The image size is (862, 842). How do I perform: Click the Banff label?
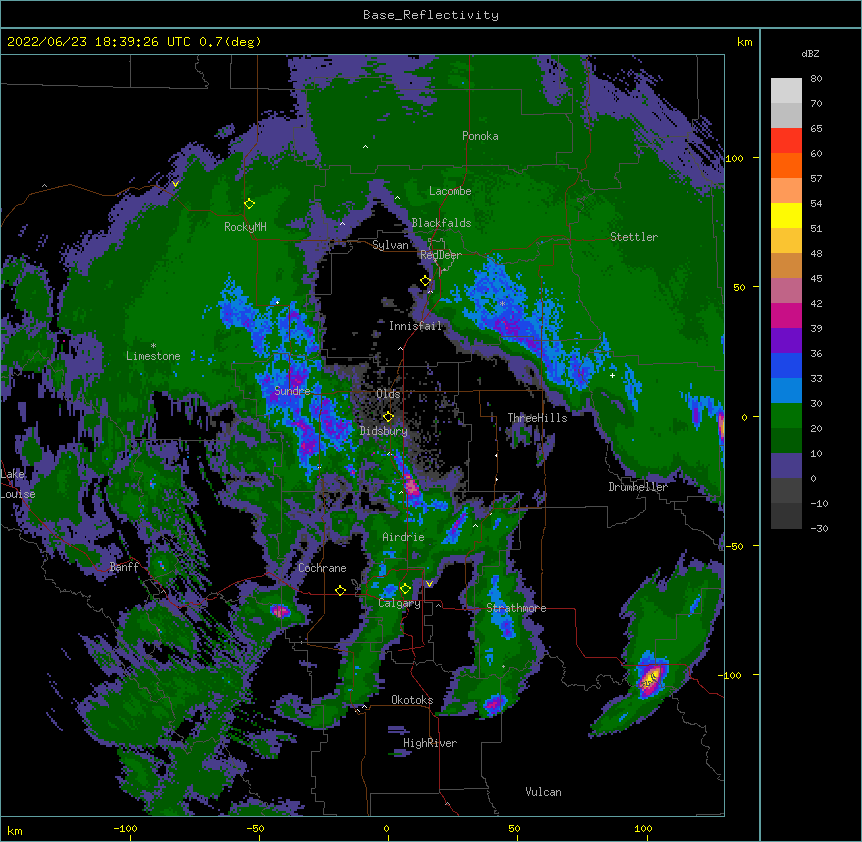[x=124, y=567]
